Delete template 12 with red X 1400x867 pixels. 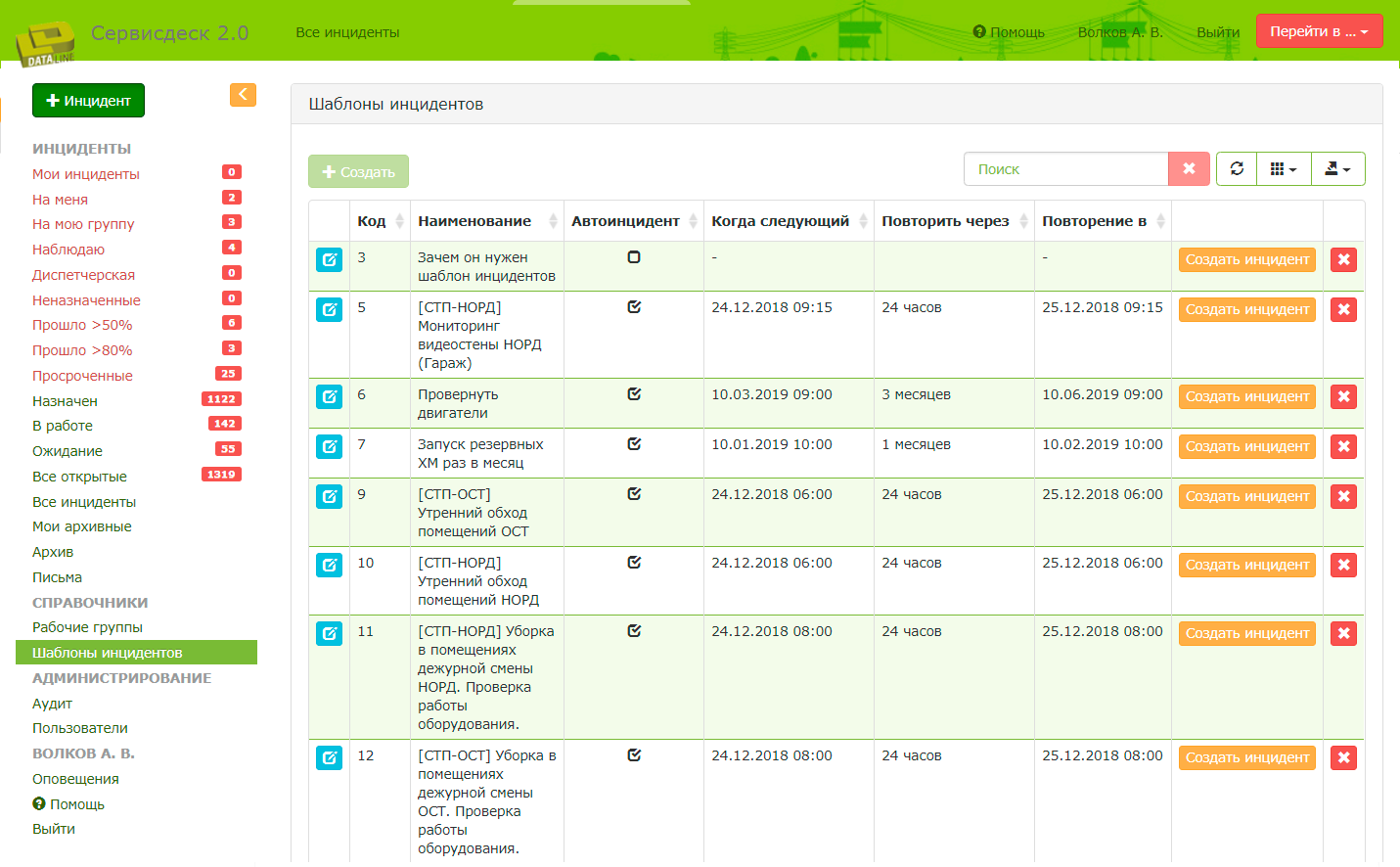tap(1343, 757)
